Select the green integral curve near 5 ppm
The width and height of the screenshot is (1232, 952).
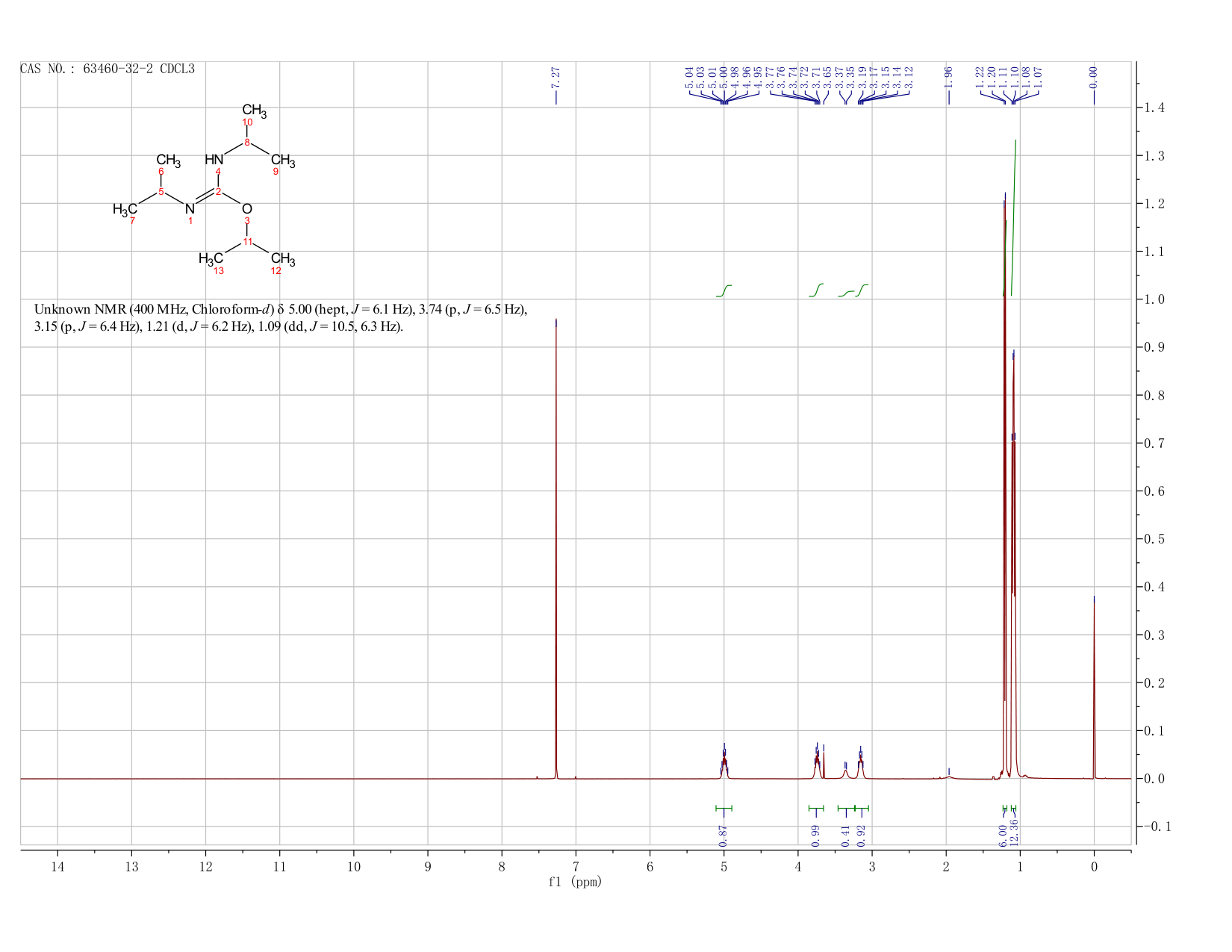click(x=724, y=290)
